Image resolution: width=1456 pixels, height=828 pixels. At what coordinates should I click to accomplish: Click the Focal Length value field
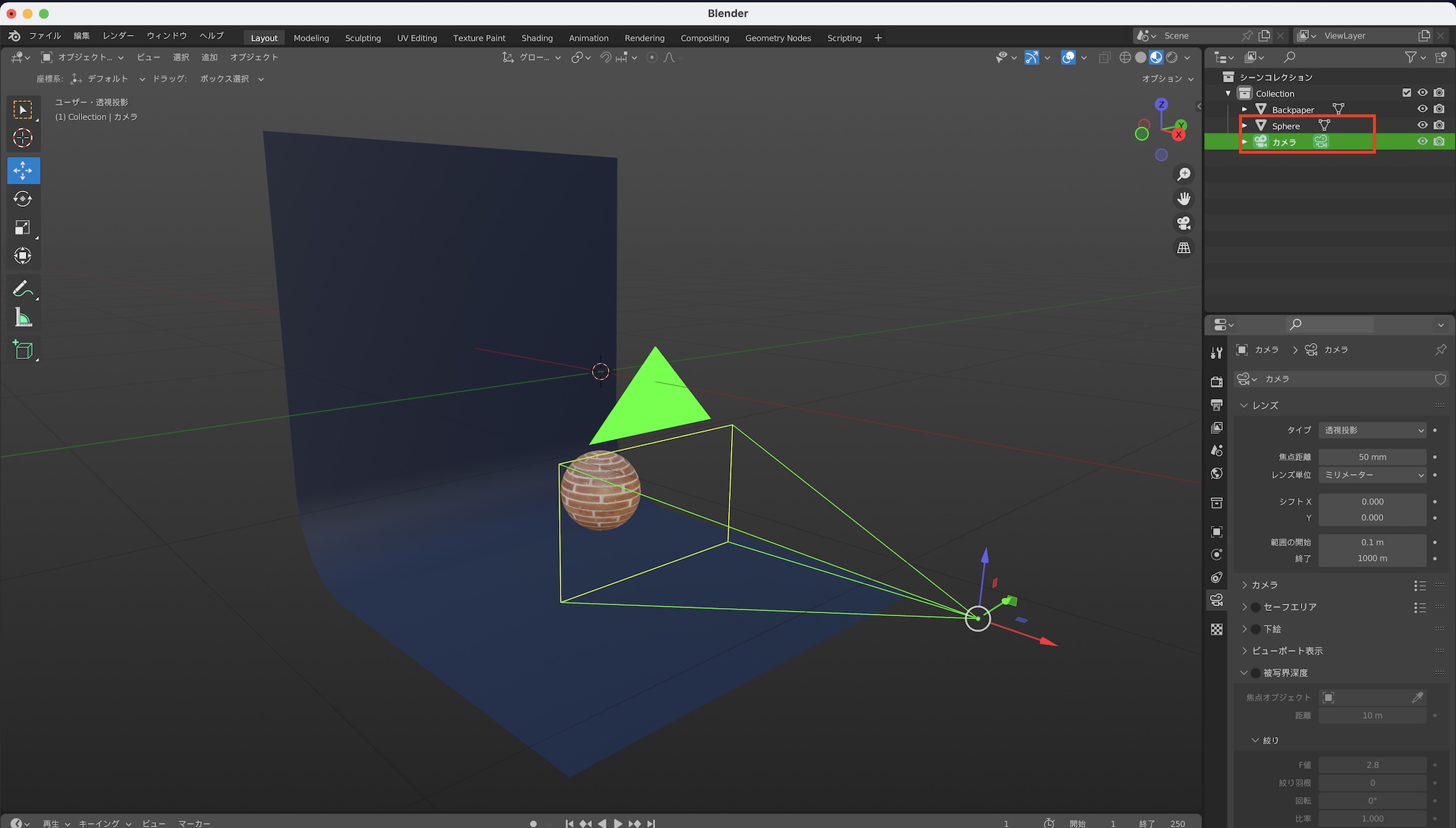click(x=1372, y=457)
